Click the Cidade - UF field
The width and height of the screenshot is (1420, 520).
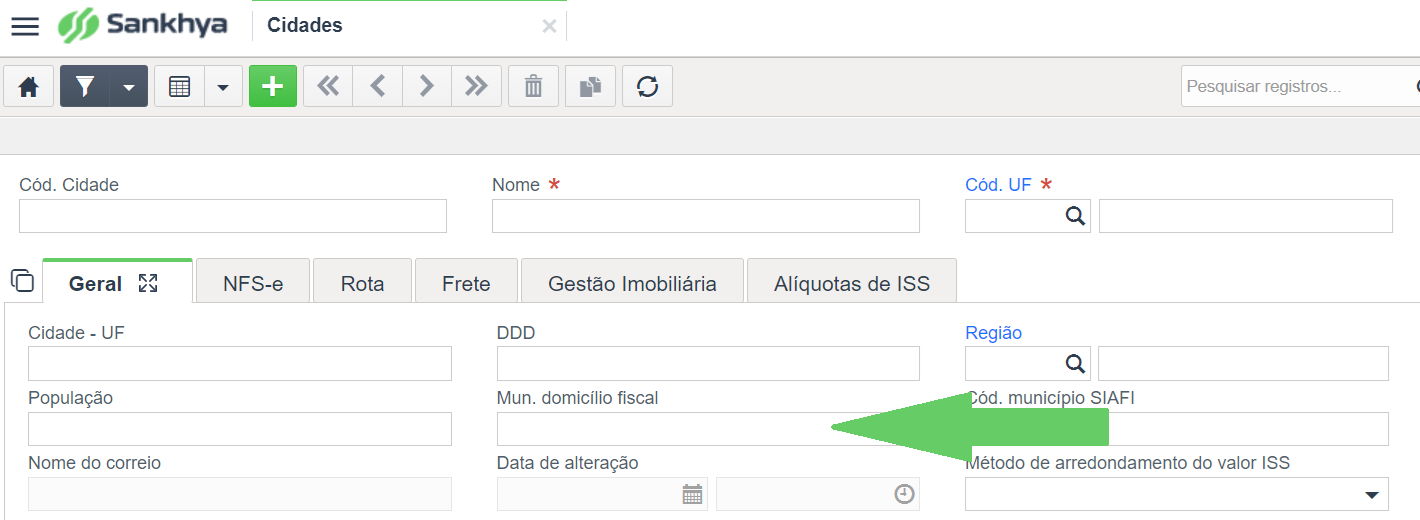pyautogui.click(x=240, y=364)
